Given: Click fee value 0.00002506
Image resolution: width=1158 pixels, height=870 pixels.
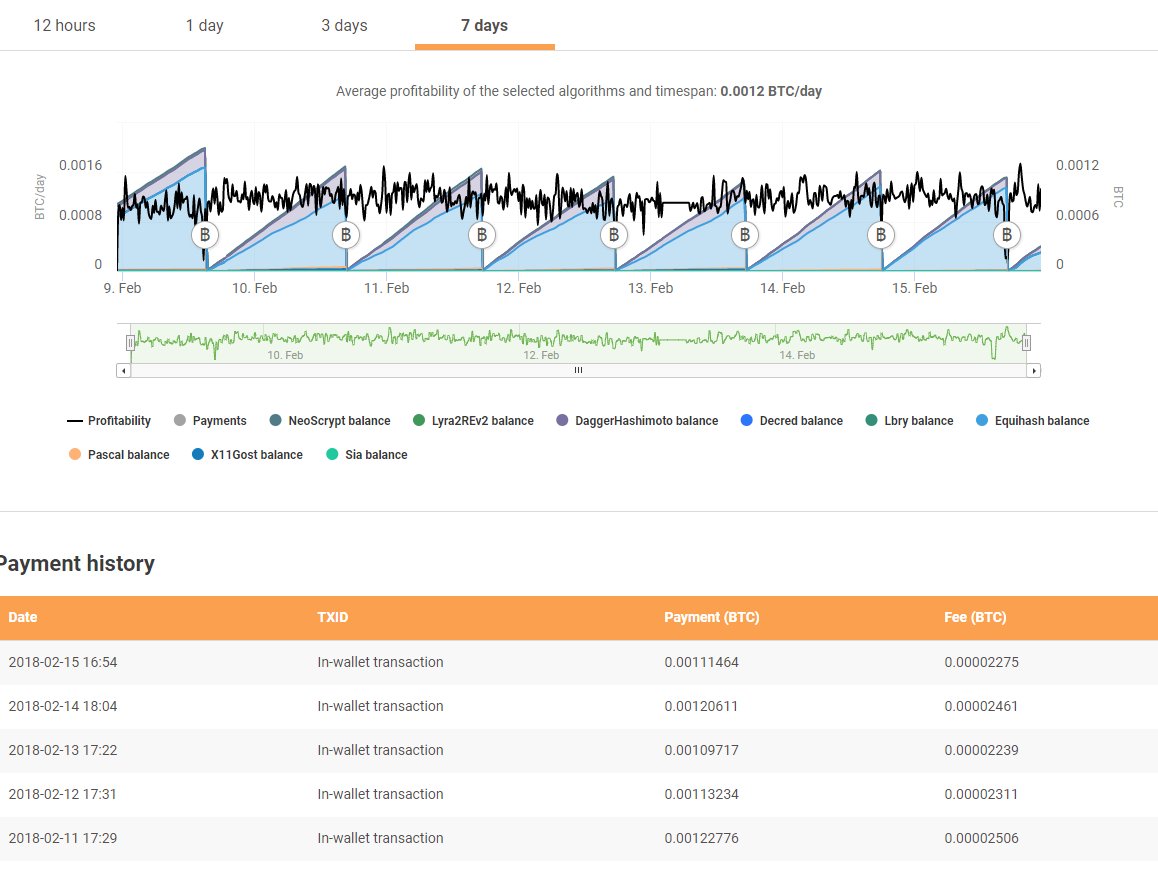Looking at the screenshot, I should coord(981,838).
